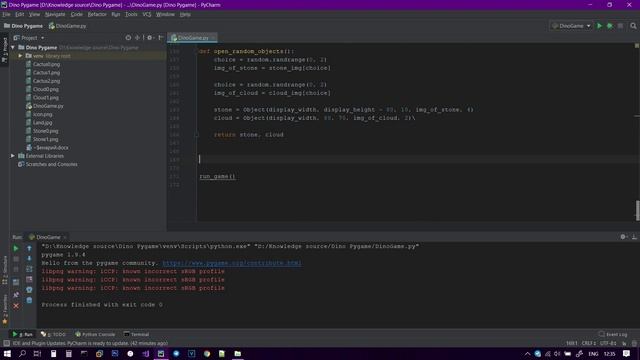Open Run panel settings gear

[x=623, y=237]
